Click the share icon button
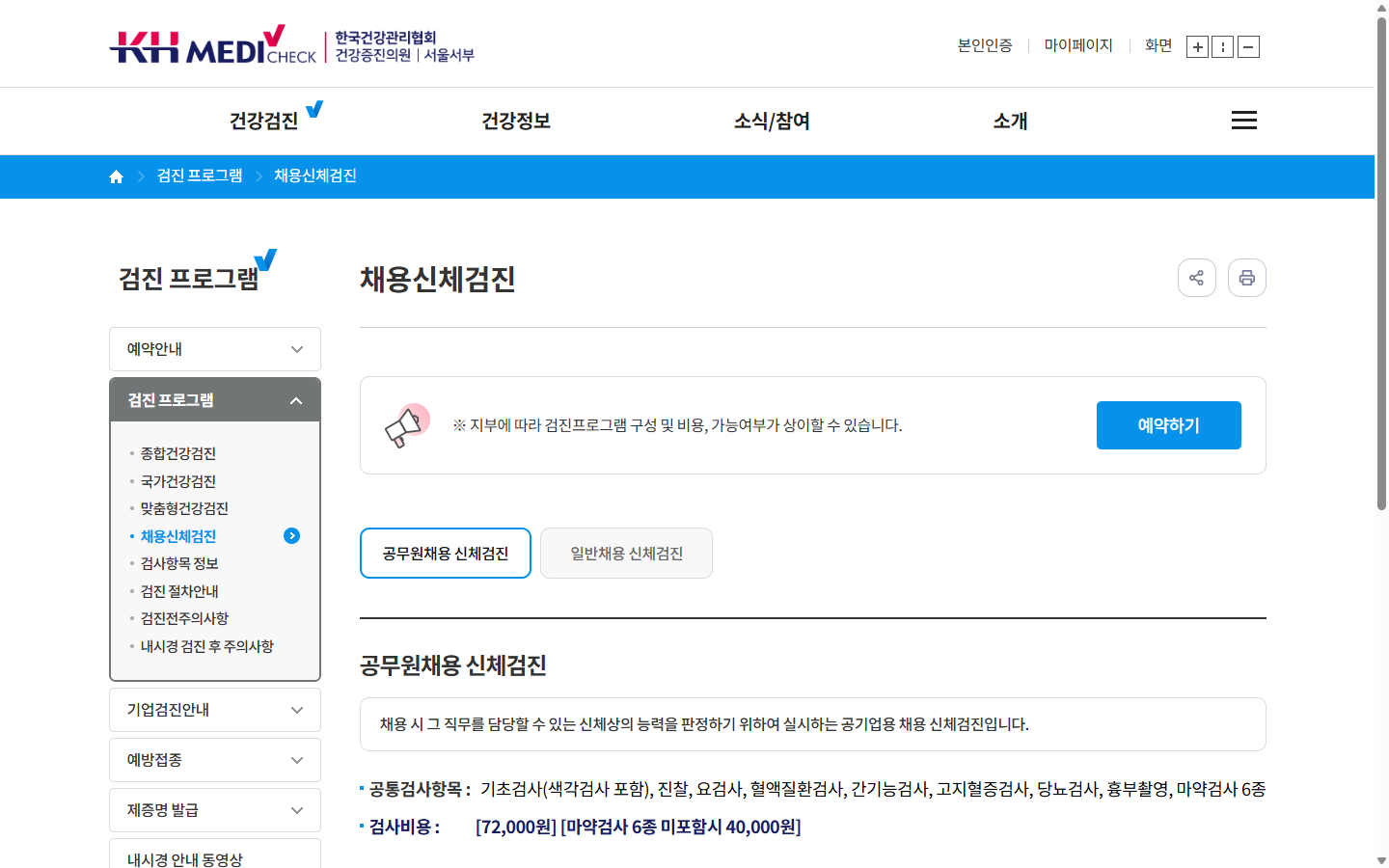Image resolution: width=1389 pixels, height=868 pixels. coord(1197,278)
